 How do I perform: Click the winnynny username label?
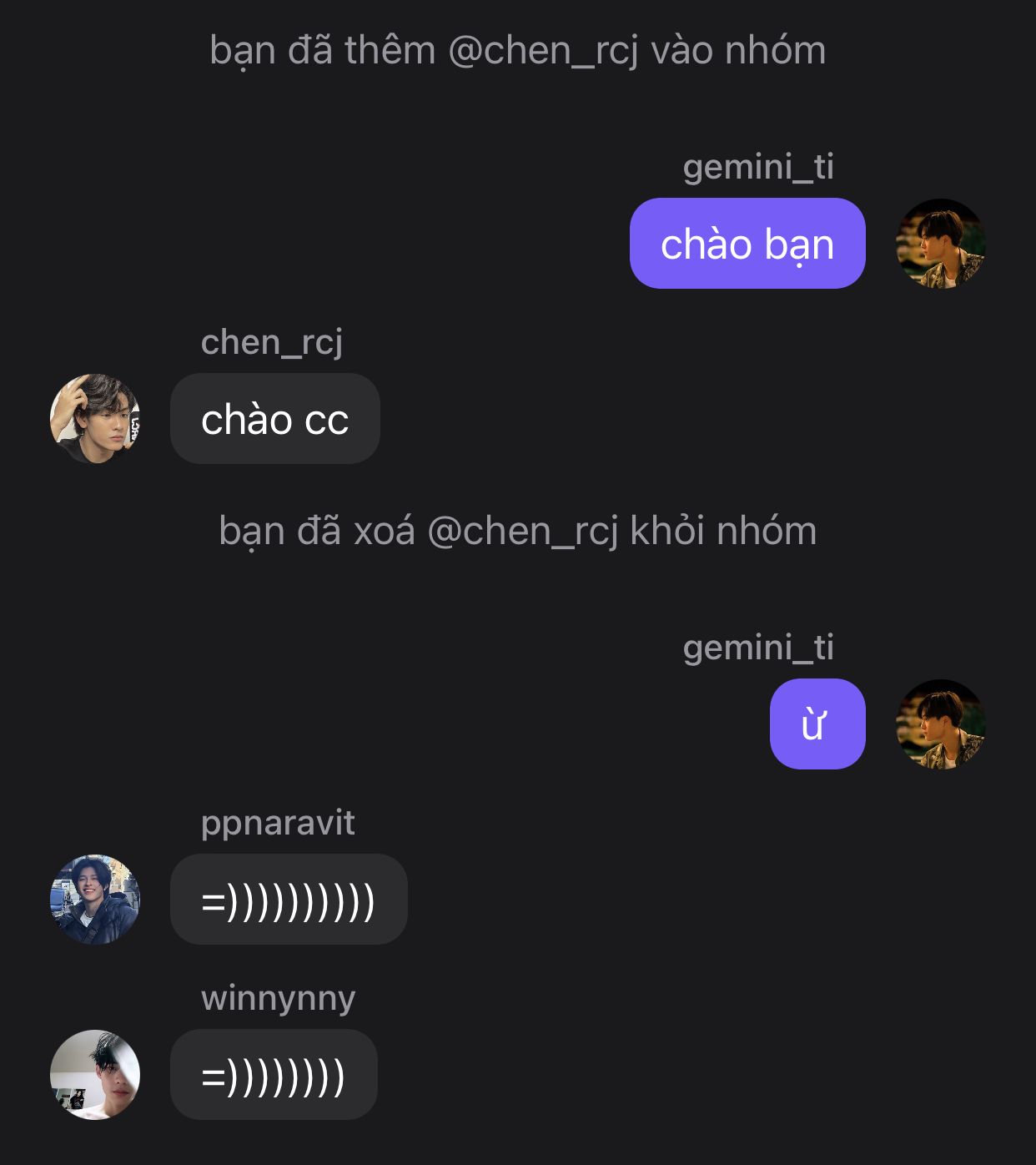[278, 999]
